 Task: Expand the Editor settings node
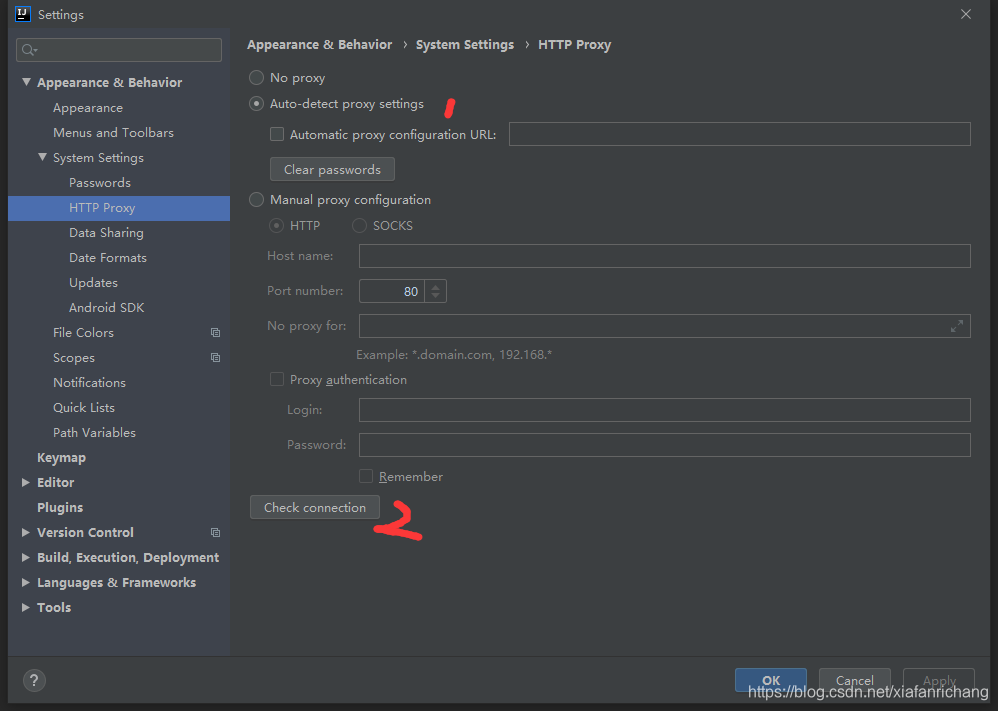(25, 482)
